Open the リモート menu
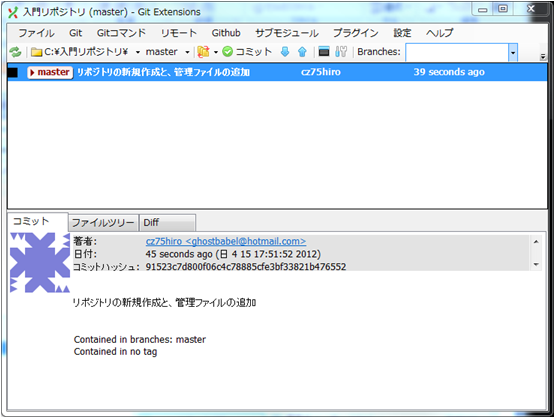Viewport: 555px width, 418px height. point(179,33)
